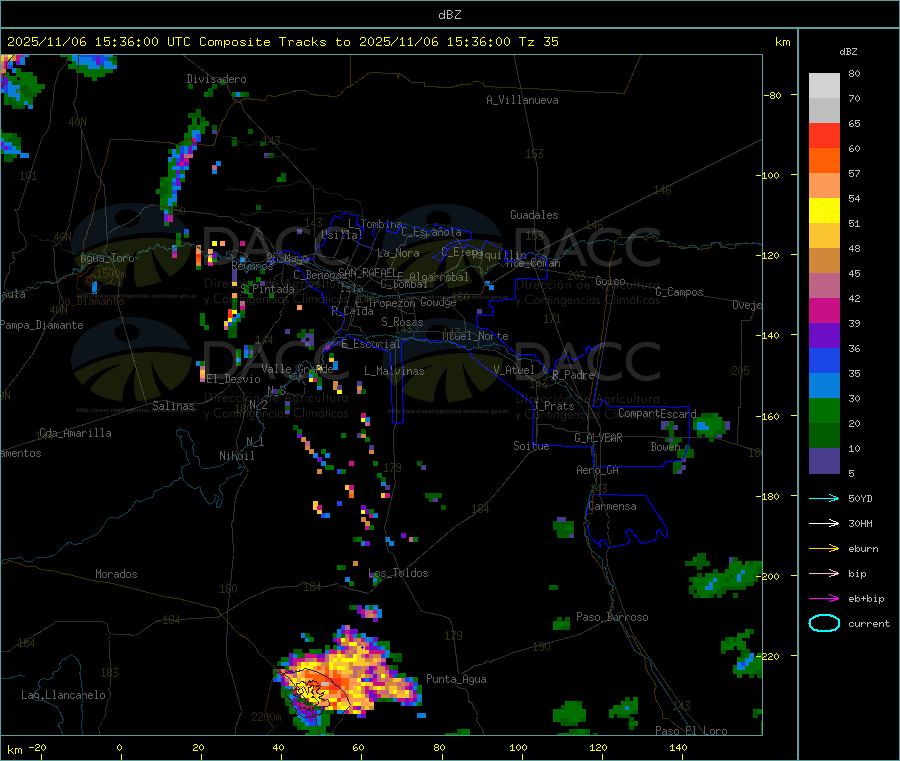
Task: Click the dBZ title at top
Action: (x=449, y=15)
